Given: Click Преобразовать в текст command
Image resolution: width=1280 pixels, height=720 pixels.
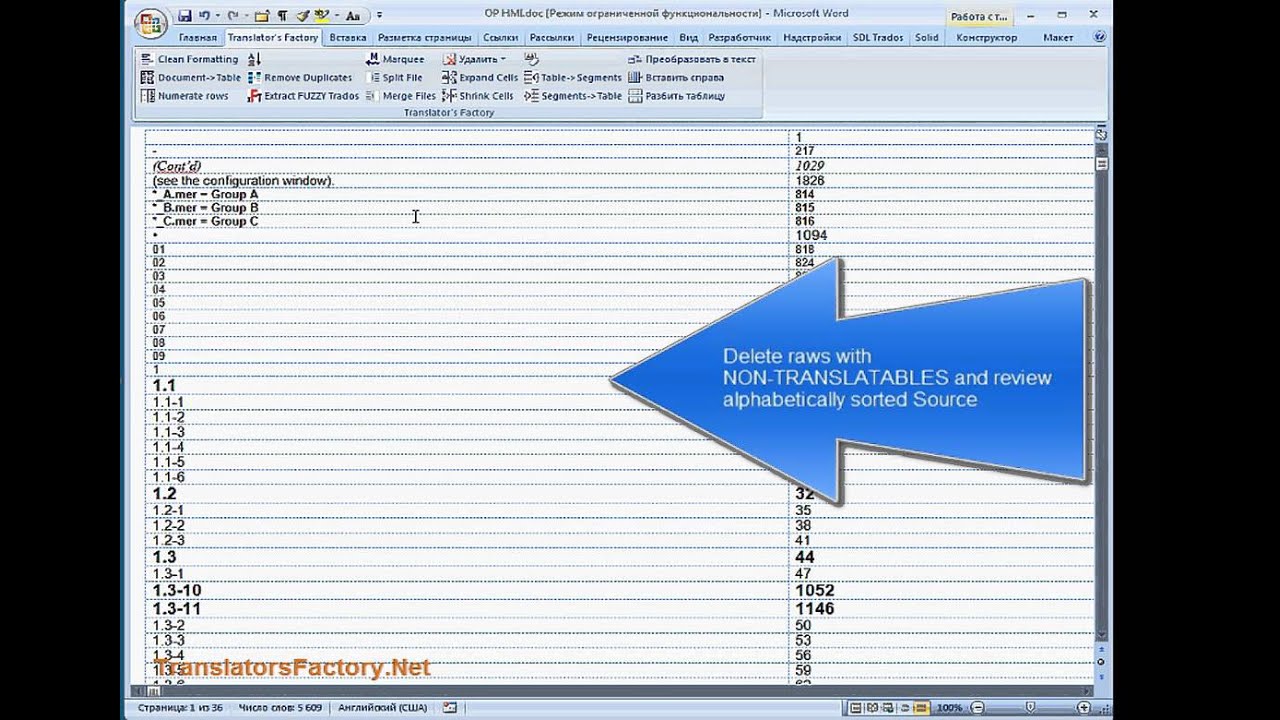Looking at the screenshot, I should point(692,59).
